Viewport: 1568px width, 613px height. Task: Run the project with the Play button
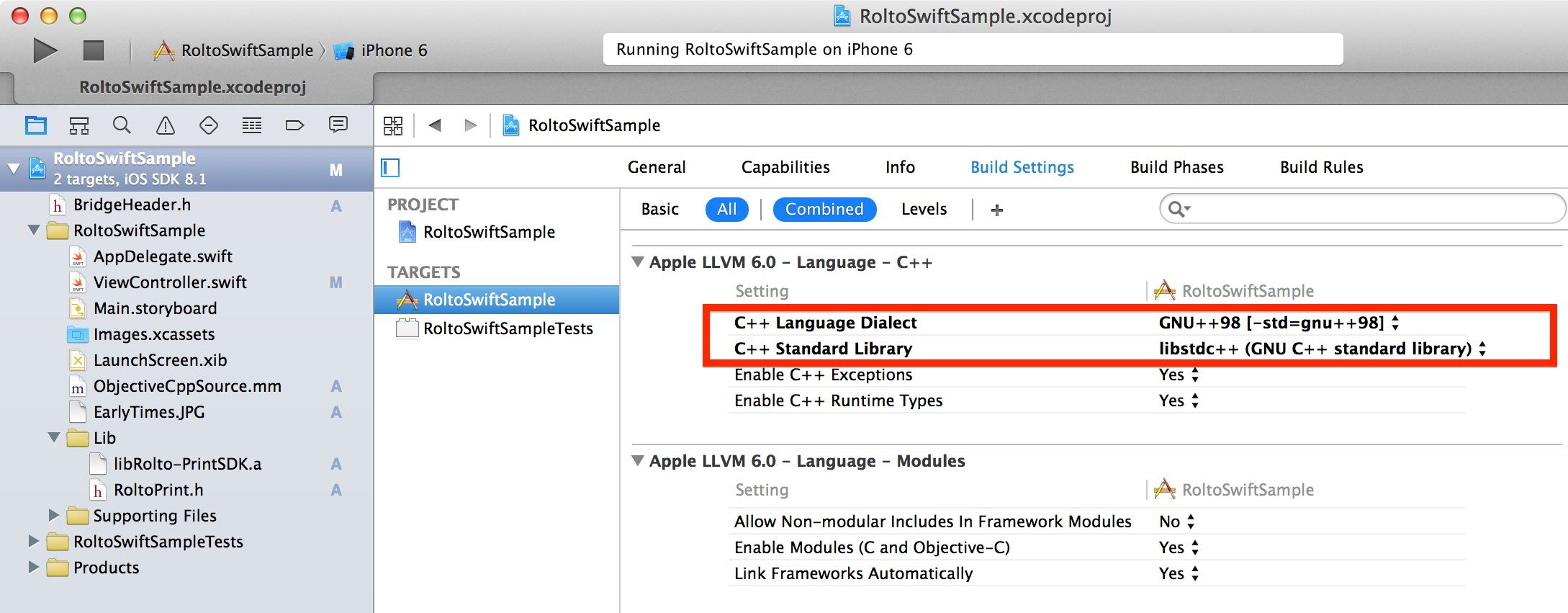(x=45, y=50)
